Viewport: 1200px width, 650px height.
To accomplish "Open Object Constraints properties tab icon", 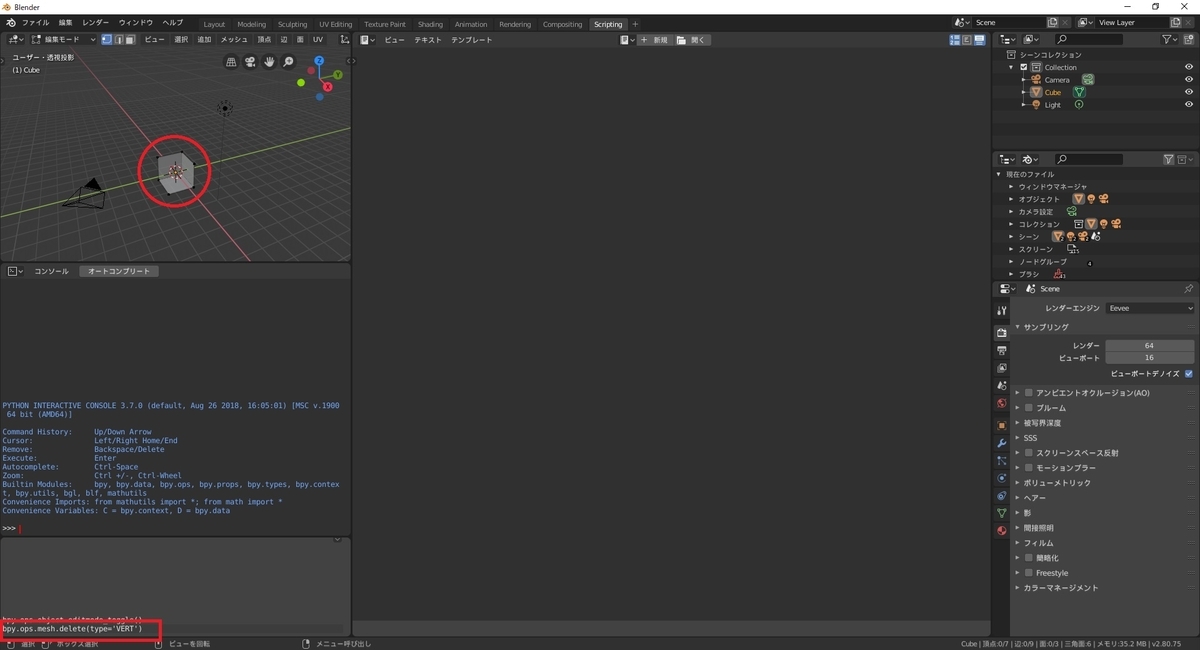I will (x=1001, y=496).
